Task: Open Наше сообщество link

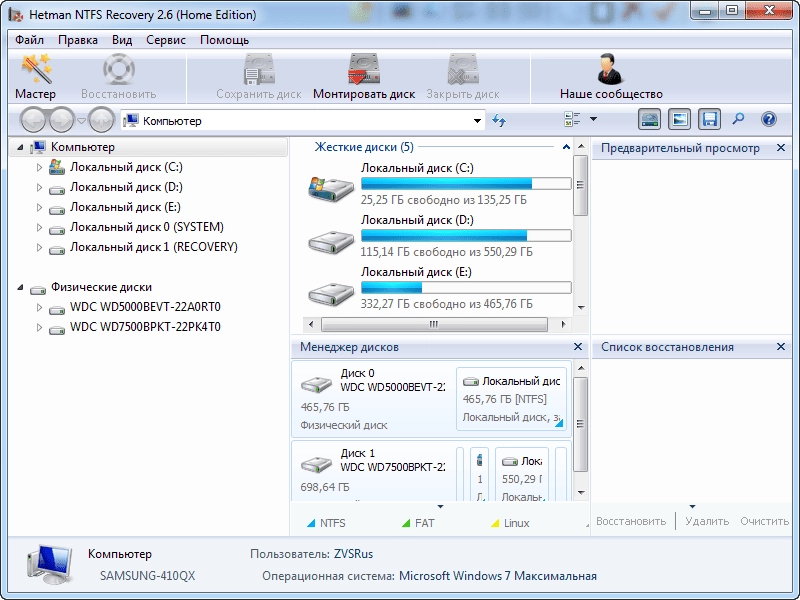Action: click(611, 77)
